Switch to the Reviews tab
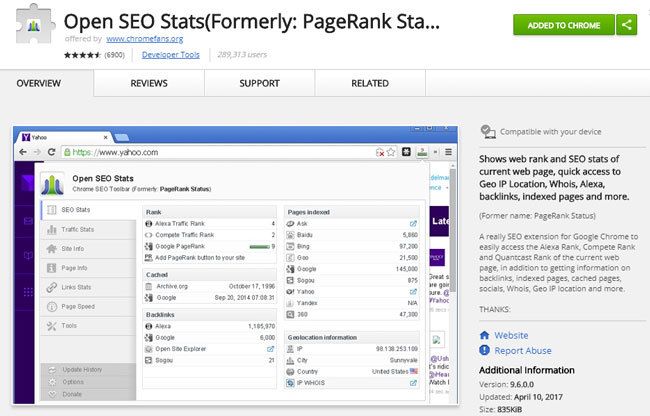The height and width of the screenshot is (416, 650). 149,83
